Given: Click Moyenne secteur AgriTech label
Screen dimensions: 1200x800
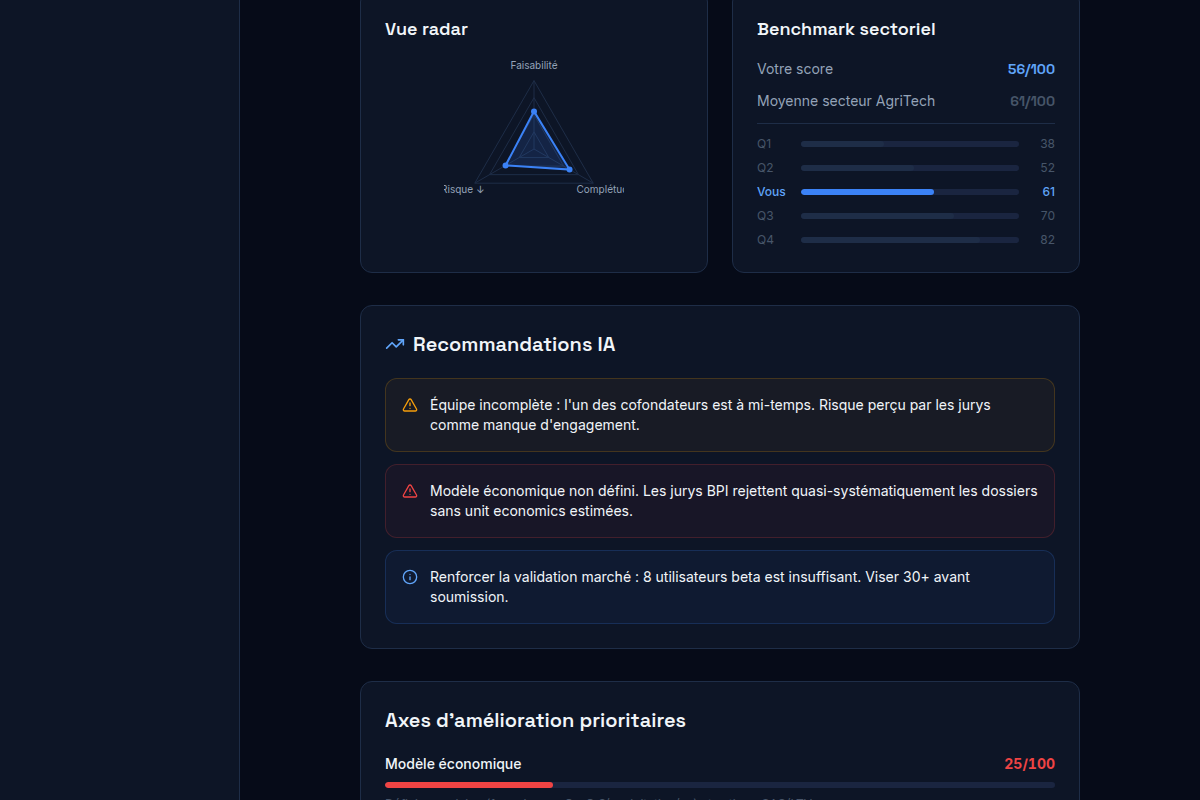Looking at the screenshot, I should point(846,101).
